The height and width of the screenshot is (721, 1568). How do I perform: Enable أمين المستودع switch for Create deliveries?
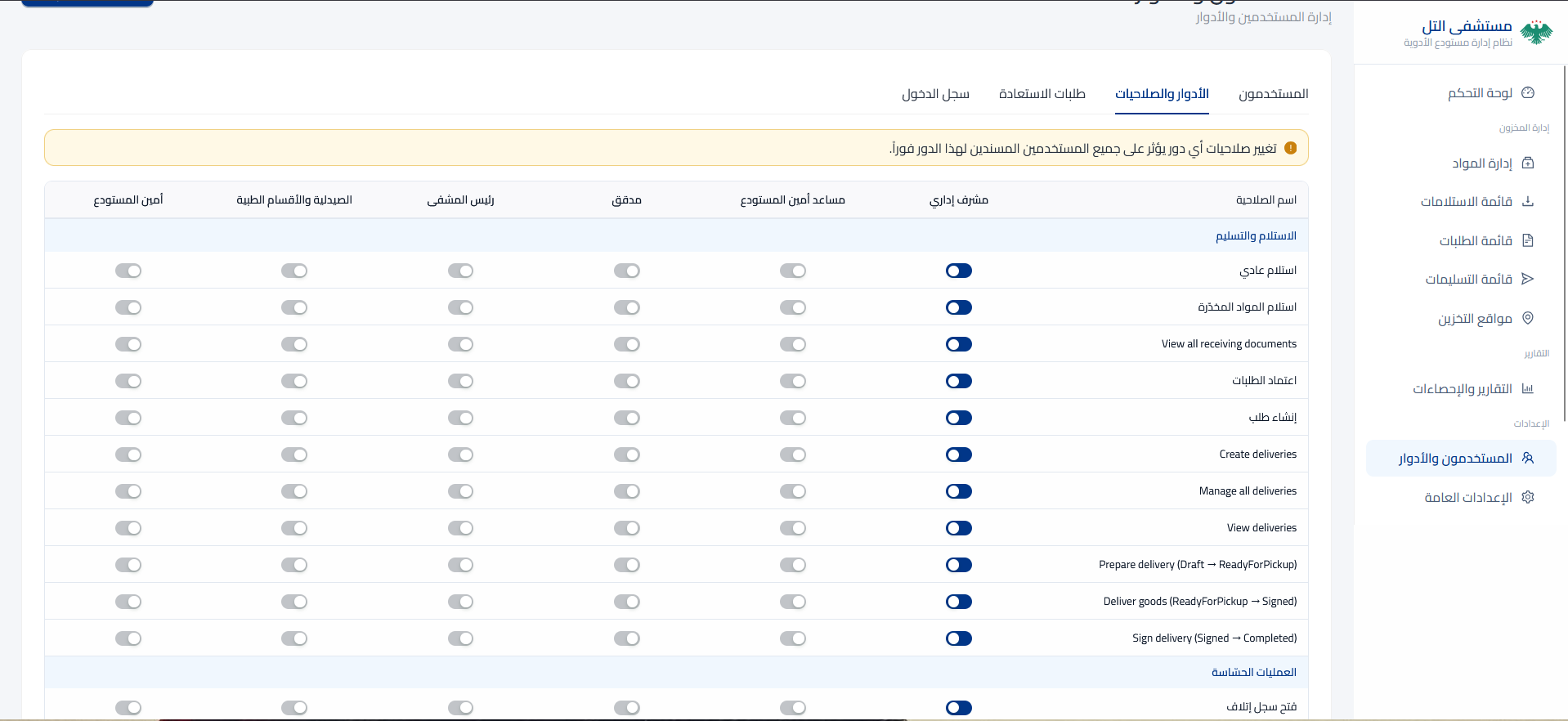point(128,455)
